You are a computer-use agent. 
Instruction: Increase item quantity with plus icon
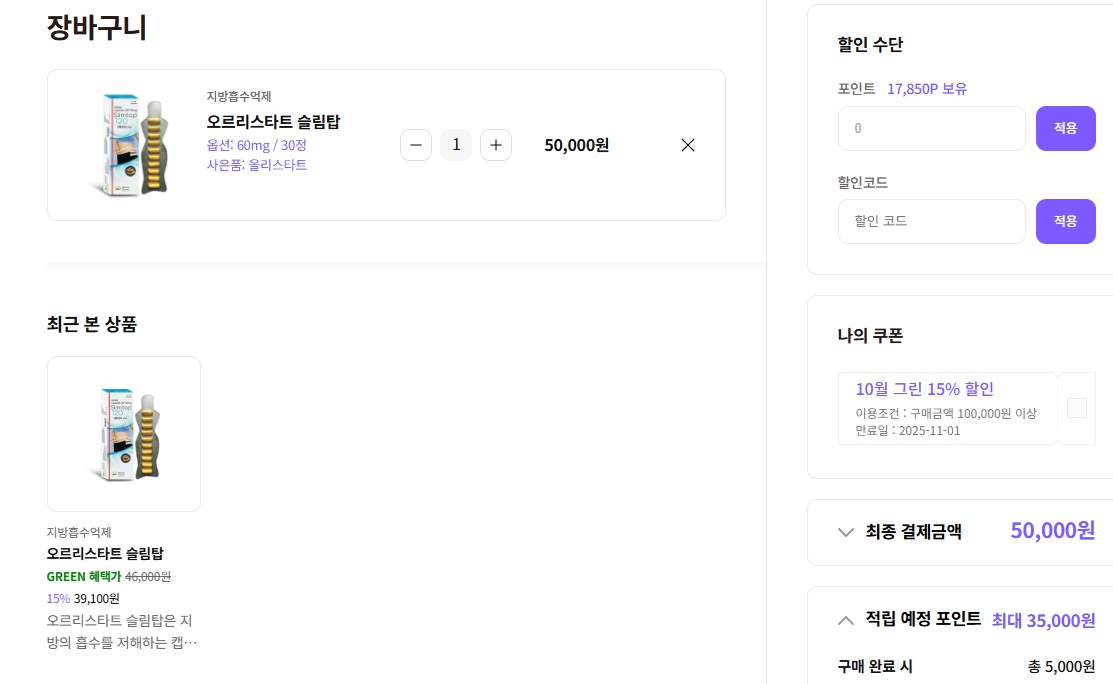click(496, 145)
